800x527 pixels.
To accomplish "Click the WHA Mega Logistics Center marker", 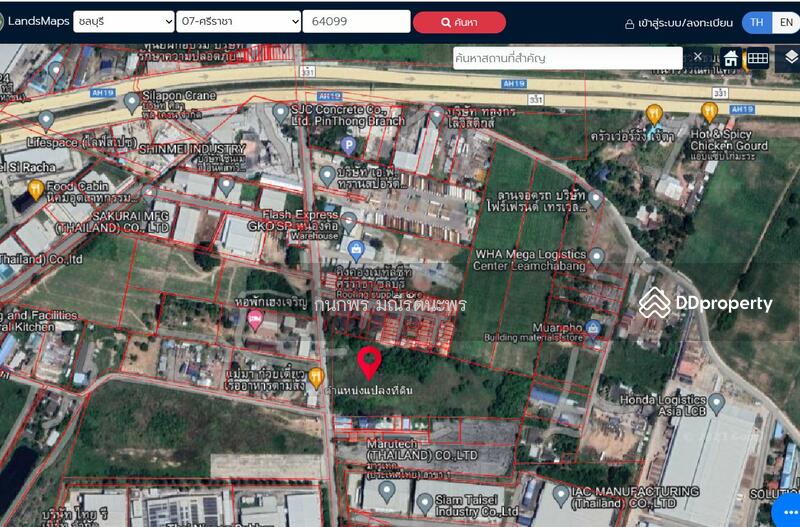I will (596, 258).
